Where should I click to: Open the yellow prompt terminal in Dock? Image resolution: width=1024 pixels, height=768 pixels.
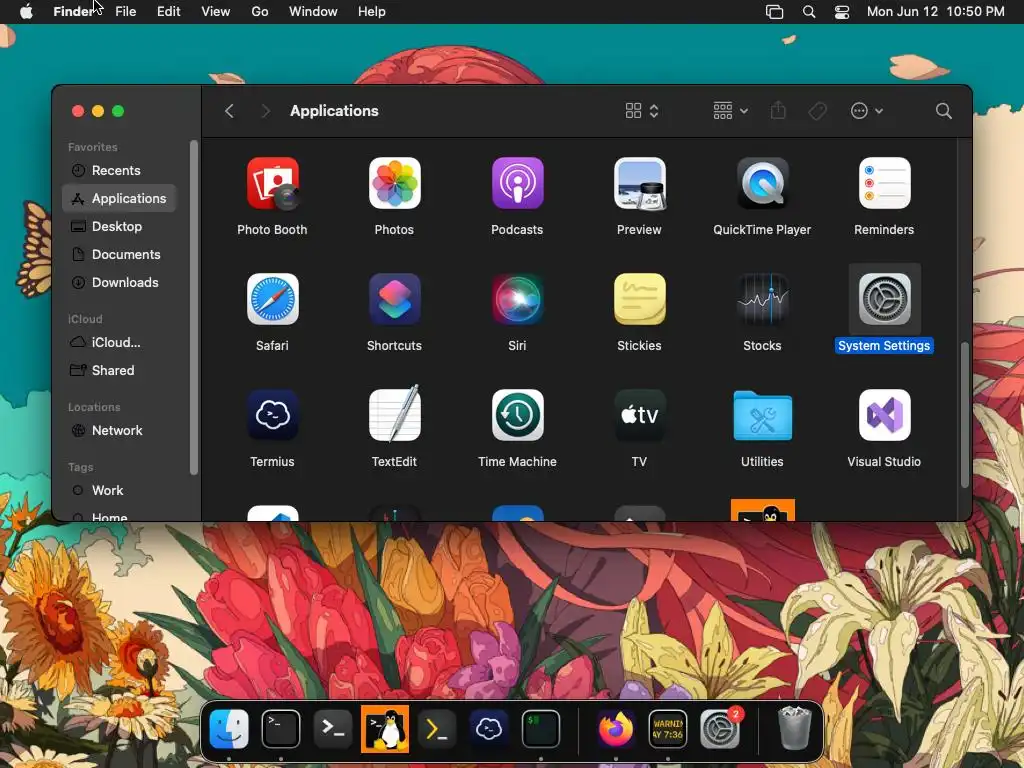pos(436,729)
